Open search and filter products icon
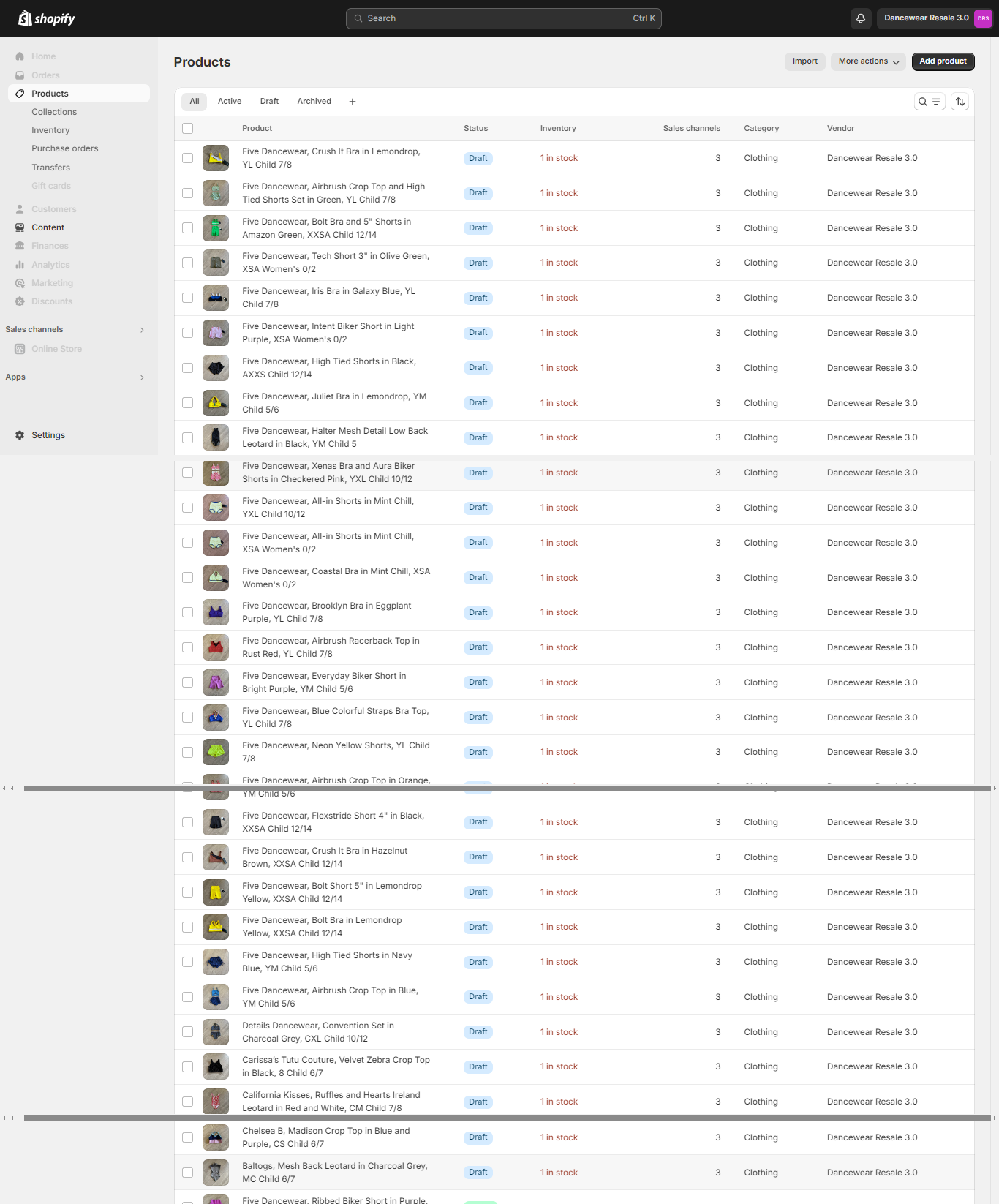 coord(930,102)
